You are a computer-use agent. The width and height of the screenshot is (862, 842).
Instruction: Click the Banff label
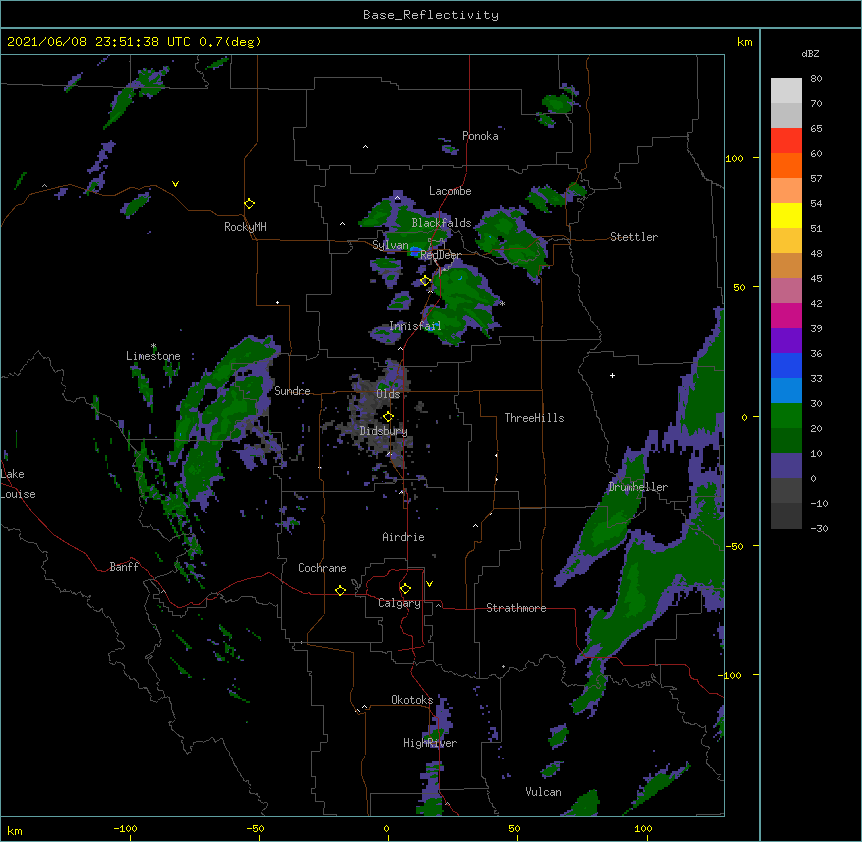[x=124, y=567]
